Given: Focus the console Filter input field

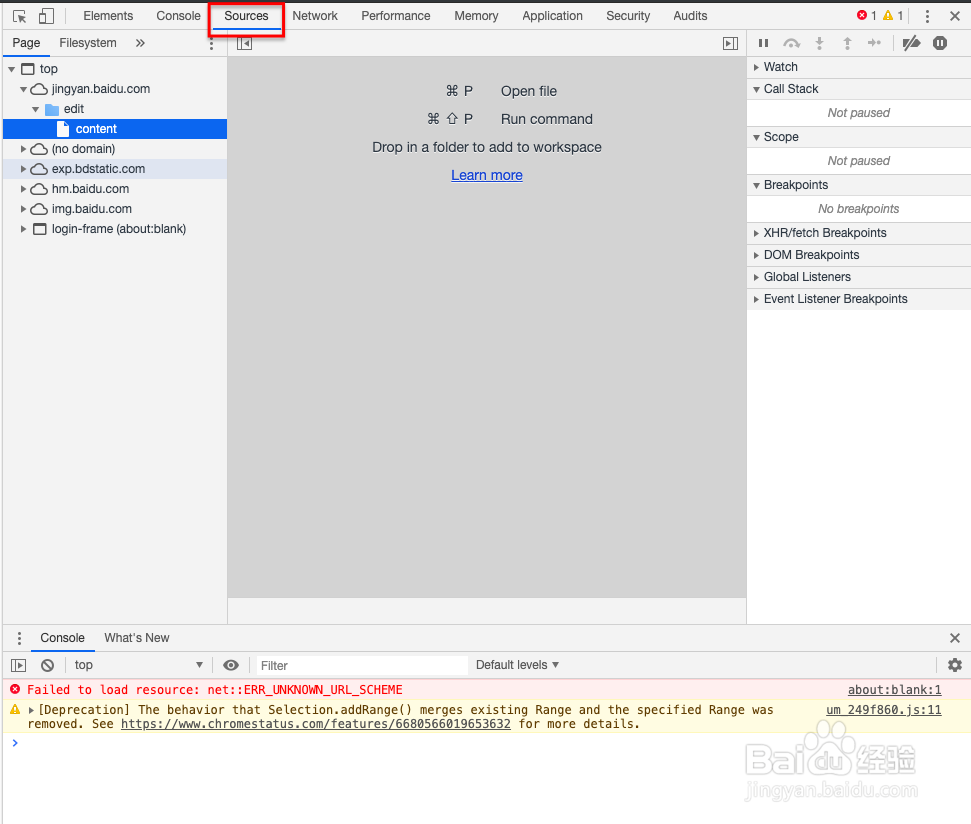Looking at the screenshot, I should pyautogui.click(x=362, y=666).
